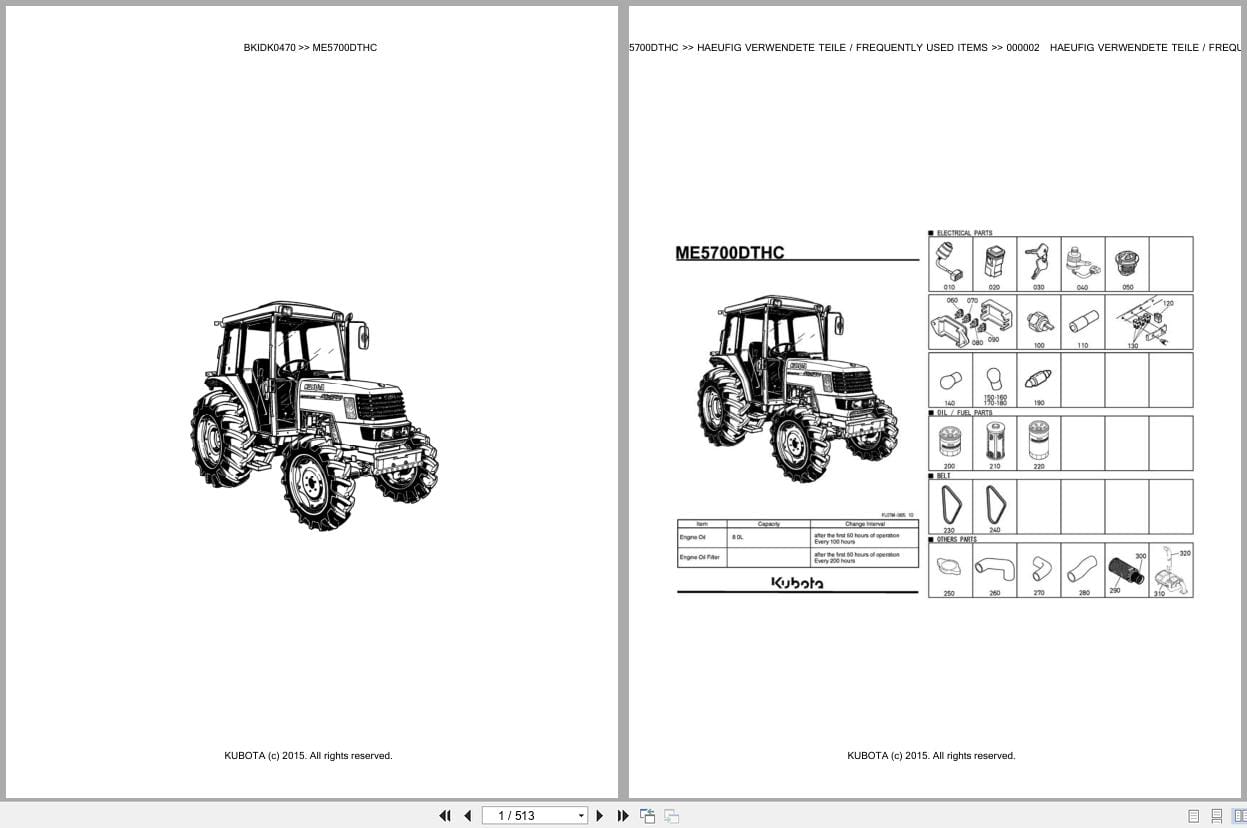Click the tractor illustration under ME5700DTHC heading
This screenshot has width=1247, height=828.
(797, 387)
